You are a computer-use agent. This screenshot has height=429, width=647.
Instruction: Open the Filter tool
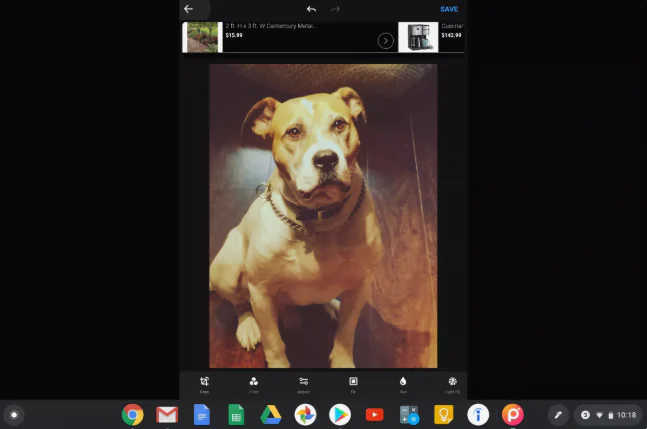tap(254, 384)
